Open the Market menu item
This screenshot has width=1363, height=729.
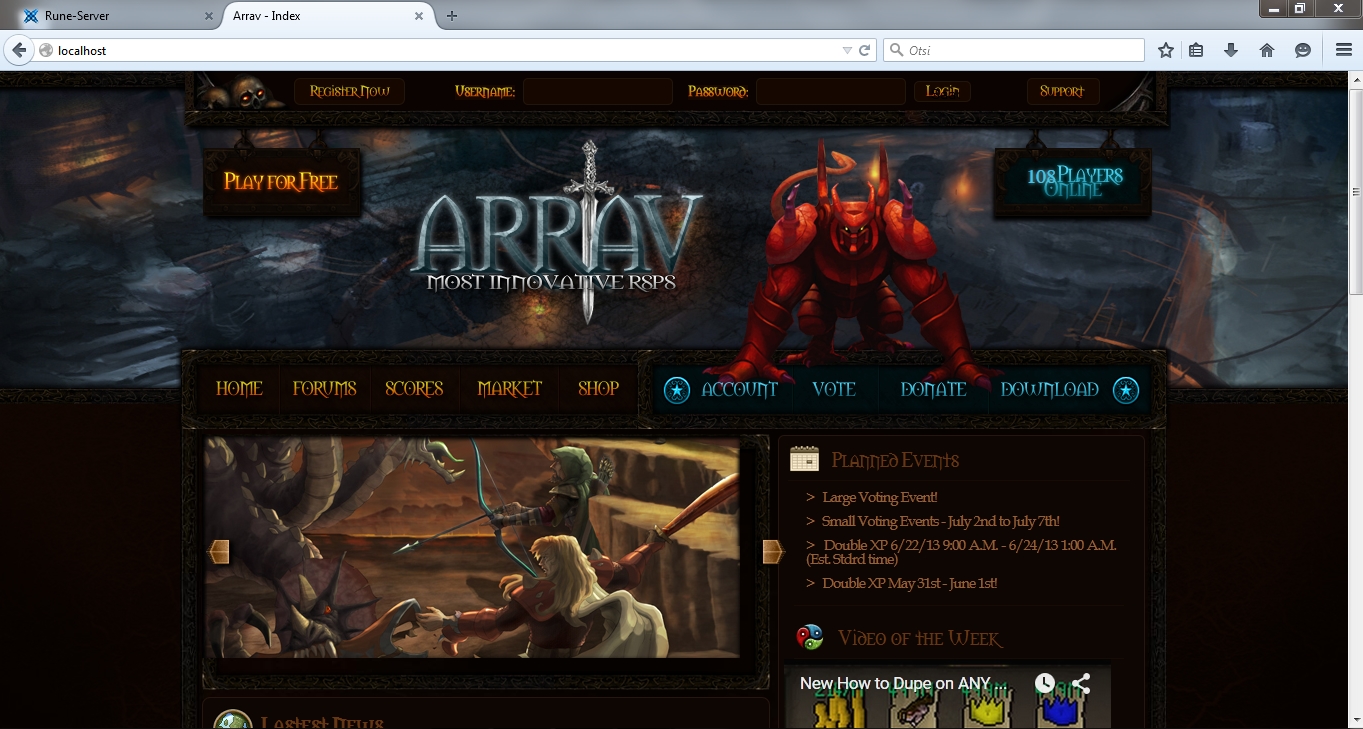[x=510, y=389]
